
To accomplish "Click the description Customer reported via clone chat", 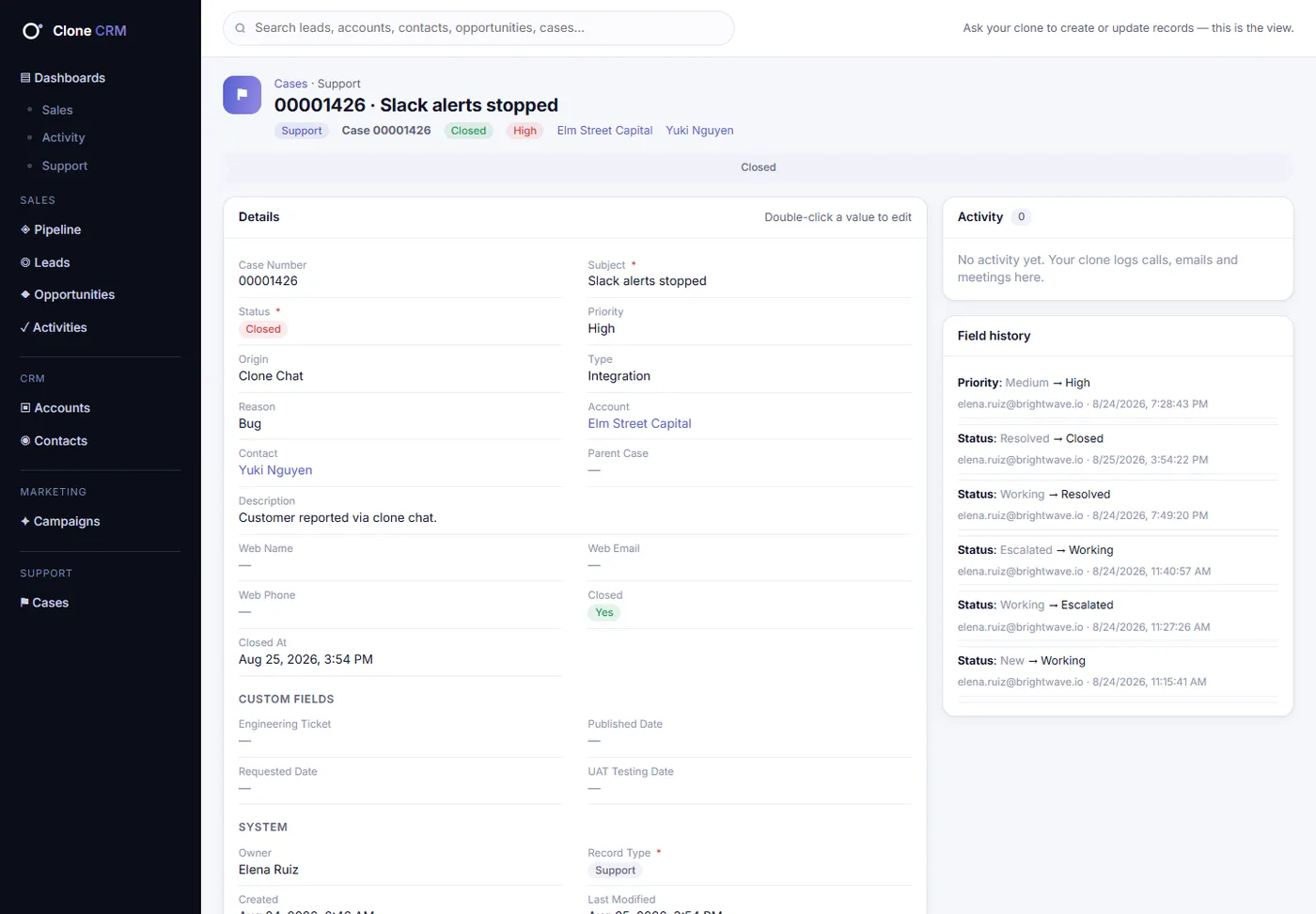I will (337, 518).
